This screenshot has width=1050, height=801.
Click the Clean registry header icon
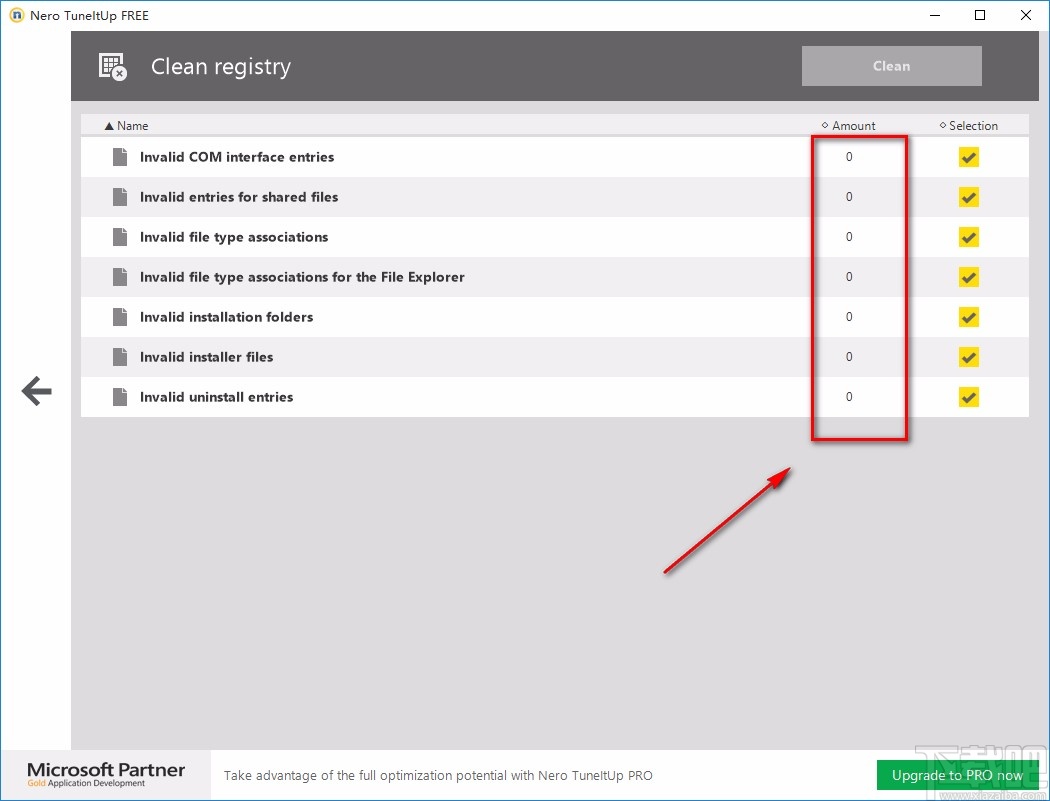click(112, 66)
